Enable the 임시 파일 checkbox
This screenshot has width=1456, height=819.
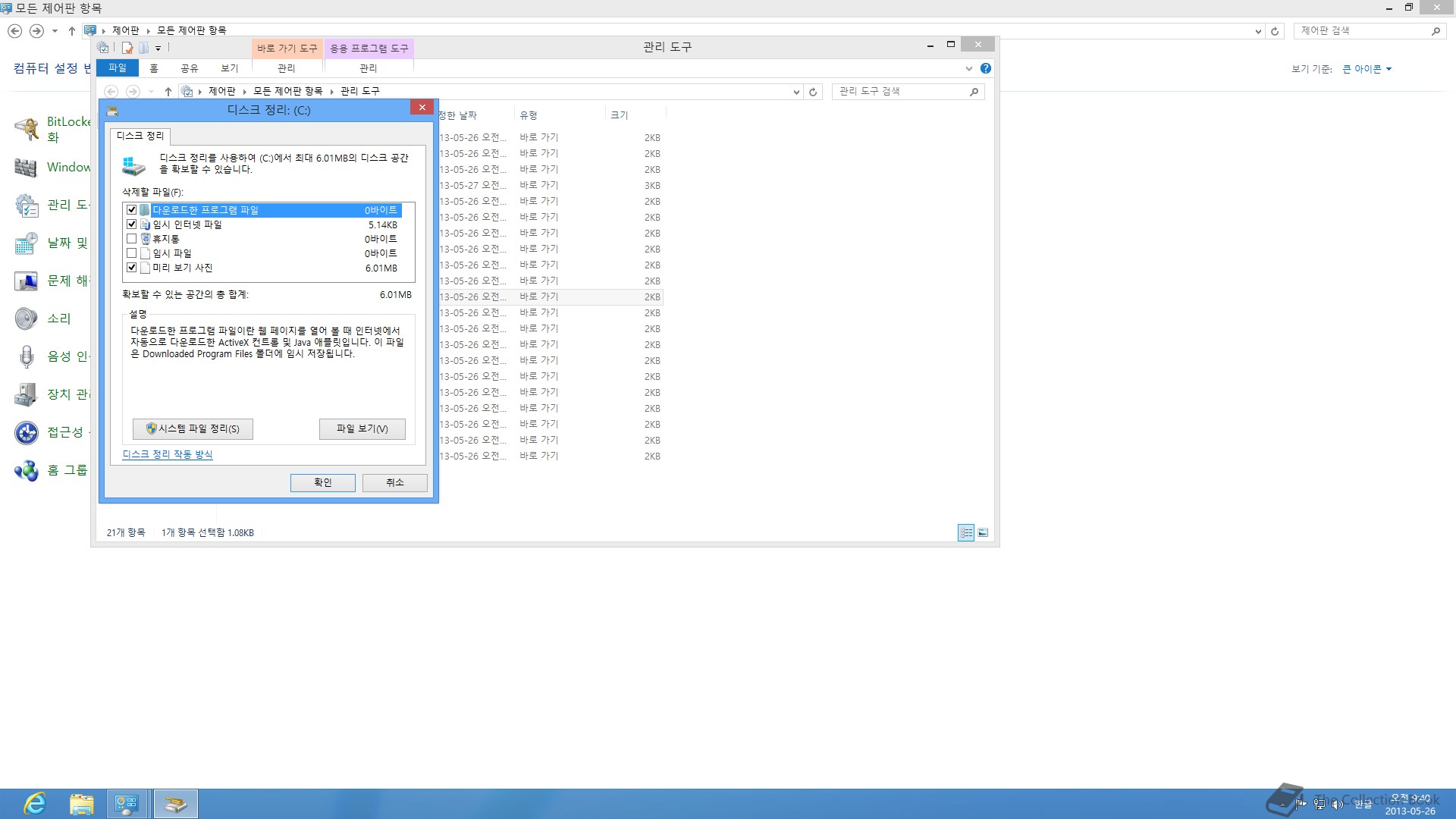point(132,253)
